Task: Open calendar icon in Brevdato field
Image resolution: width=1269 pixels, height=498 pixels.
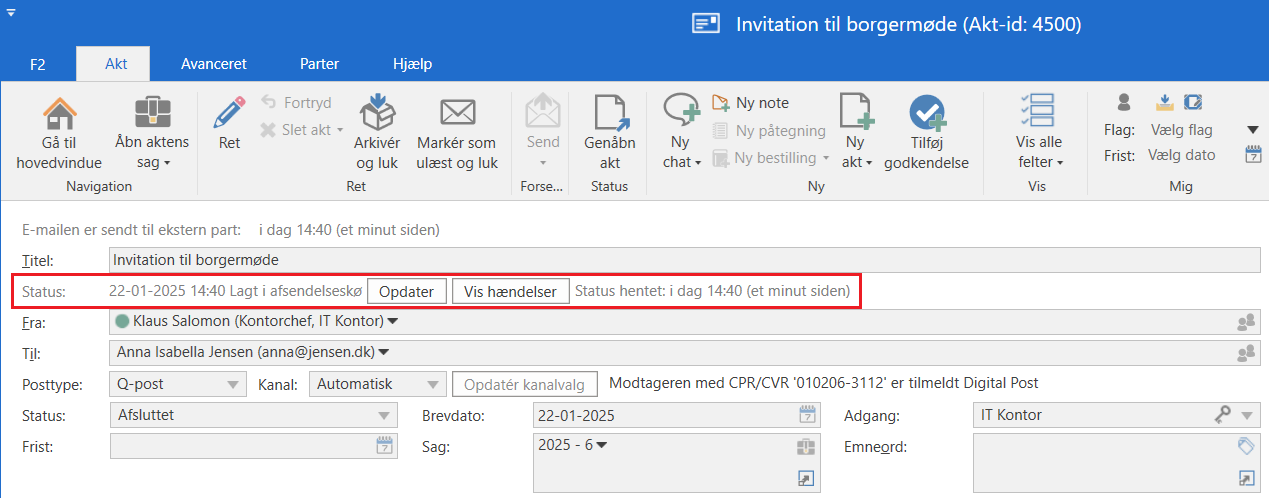Action: tap(807, 415)
